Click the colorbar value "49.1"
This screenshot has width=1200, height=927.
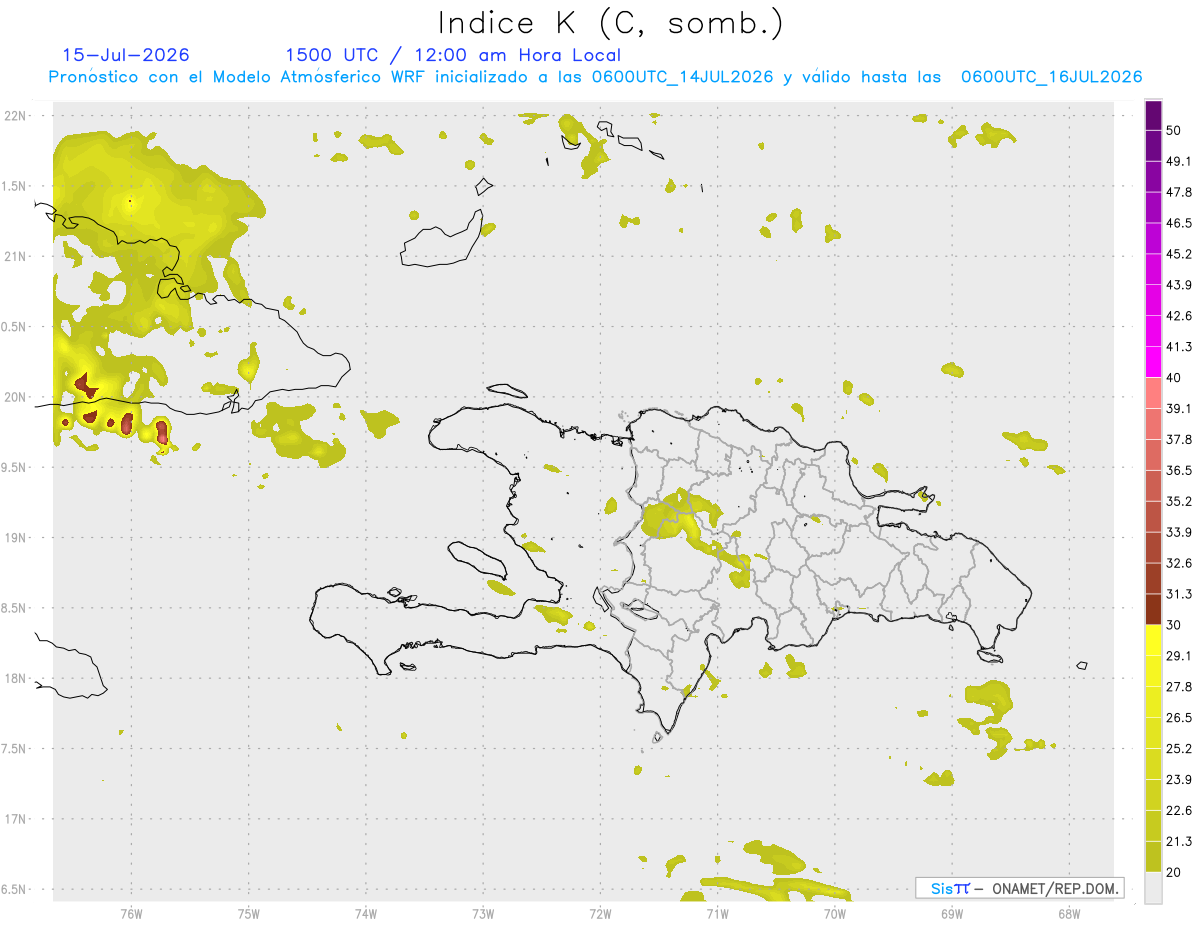tap(1179, 162)
